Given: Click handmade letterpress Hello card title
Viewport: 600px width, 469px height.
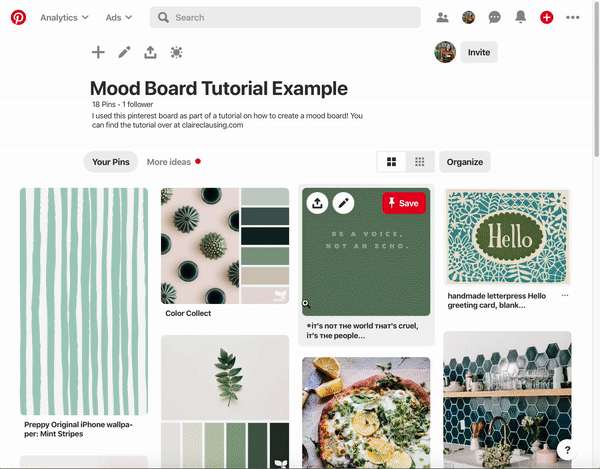Looking at the screenshot, I should 497,300.
